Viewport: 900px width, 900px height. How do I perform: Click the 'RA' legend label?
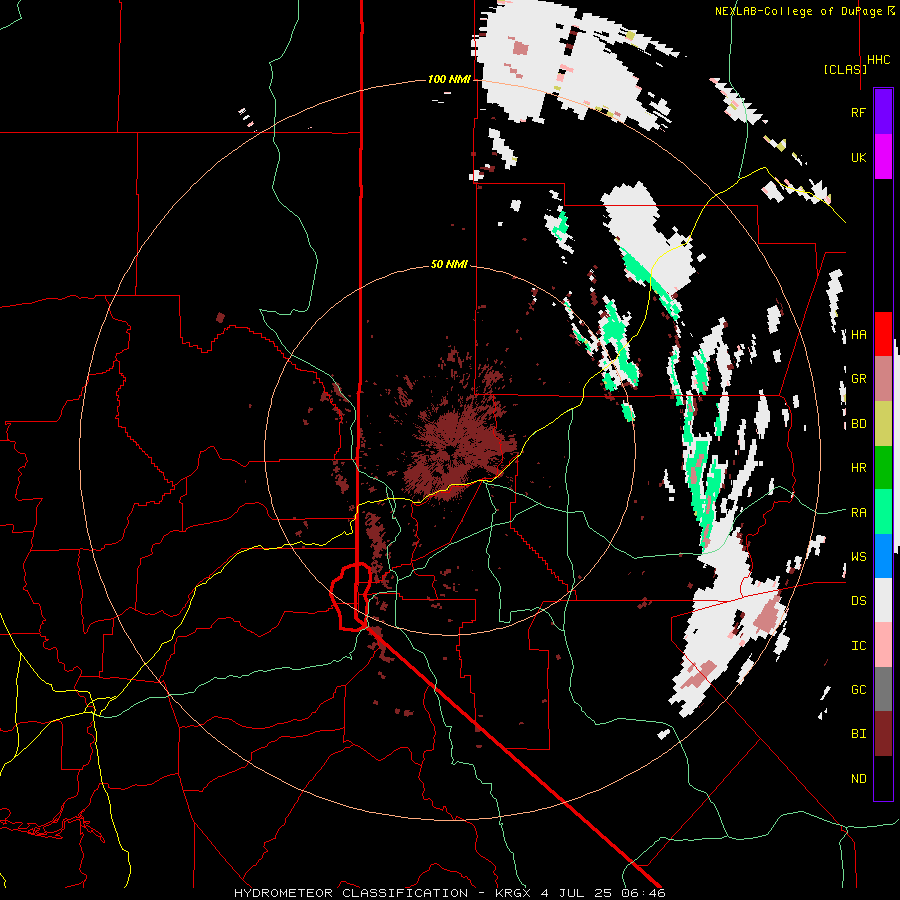tap(858, 513)
